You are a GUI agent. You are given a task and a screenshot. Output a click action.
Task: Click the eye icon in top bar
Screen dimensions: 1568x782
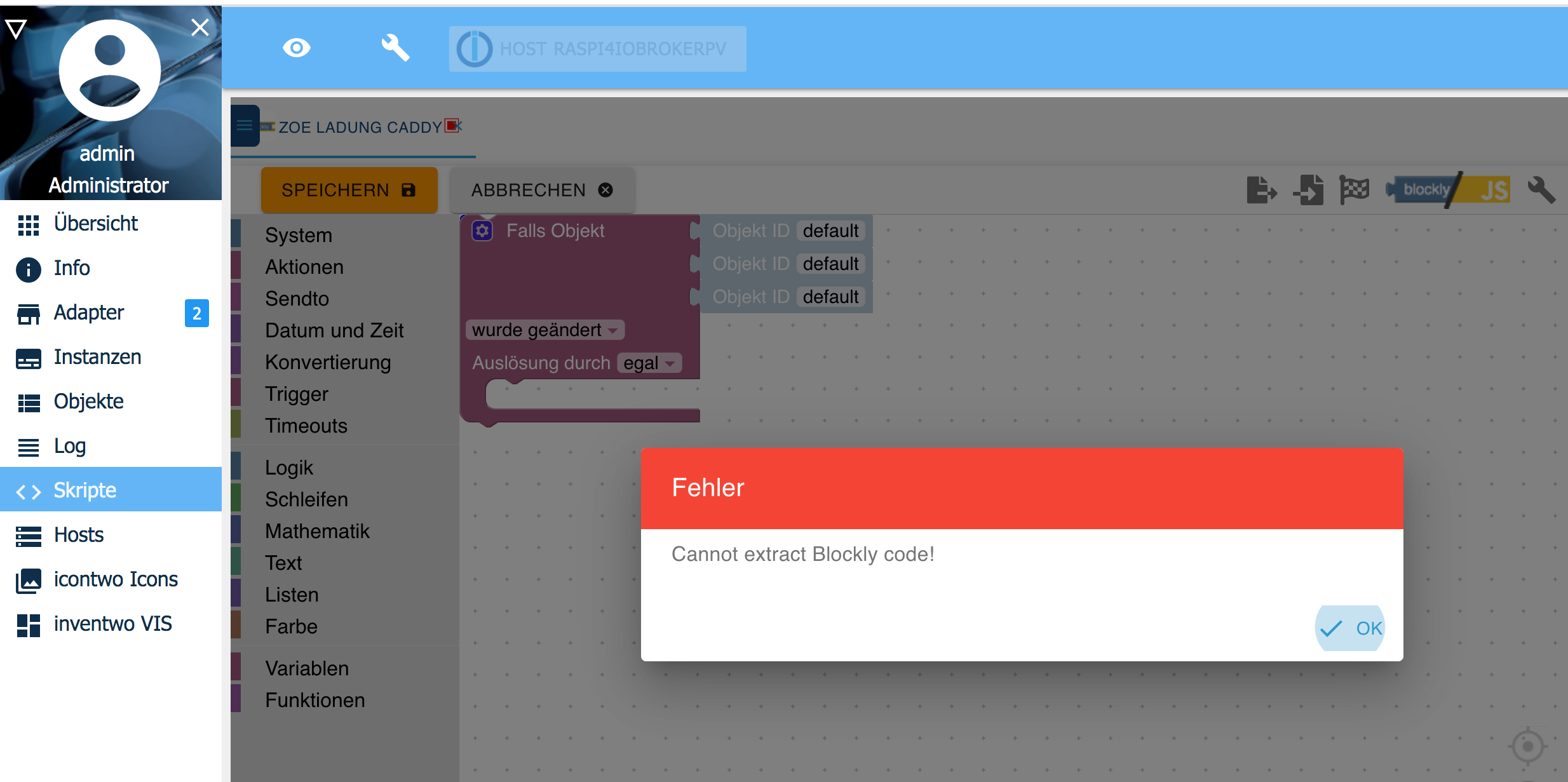coord(297,48)
